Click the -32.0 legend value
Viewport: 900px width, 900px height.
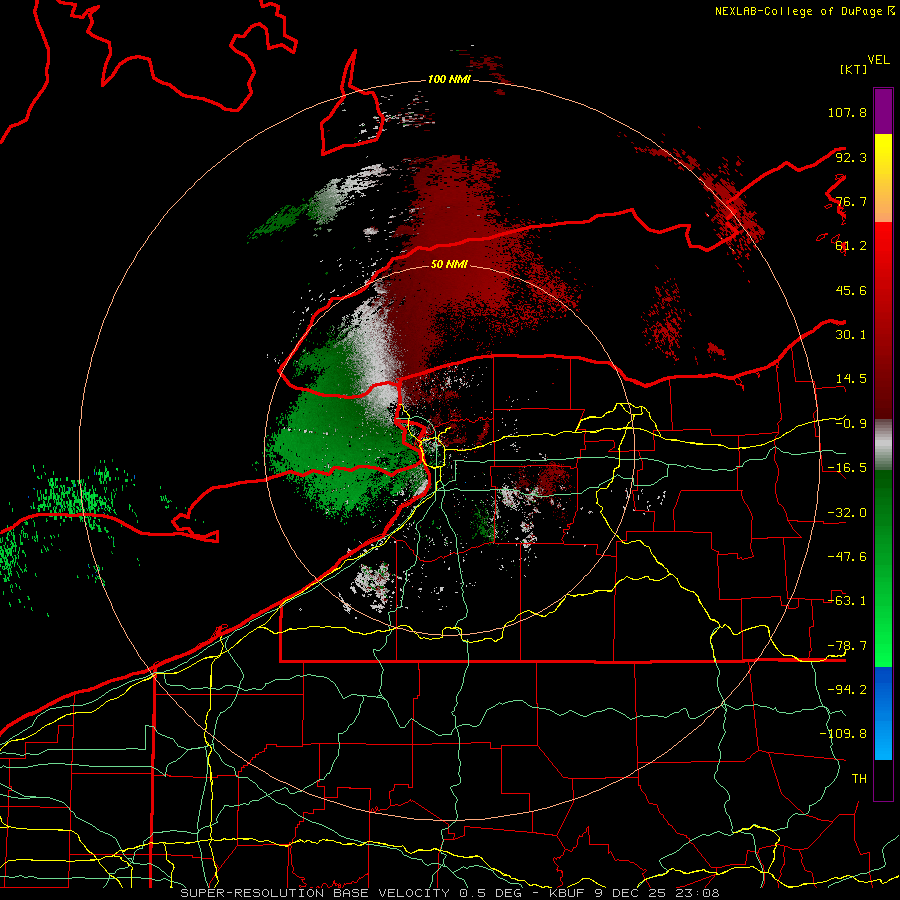847,513
